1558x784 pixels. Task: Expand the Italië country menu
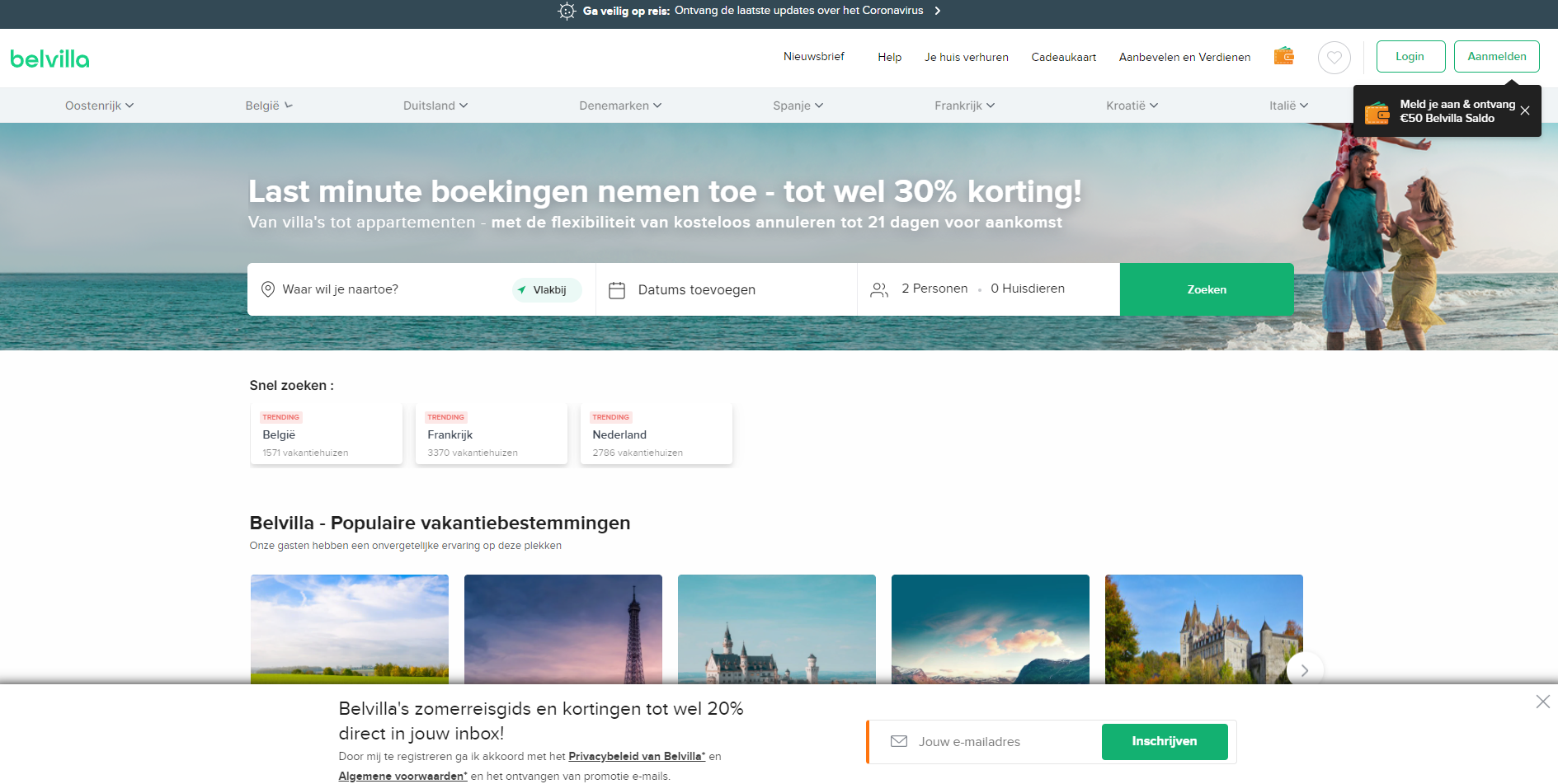tap(1288, 106)
